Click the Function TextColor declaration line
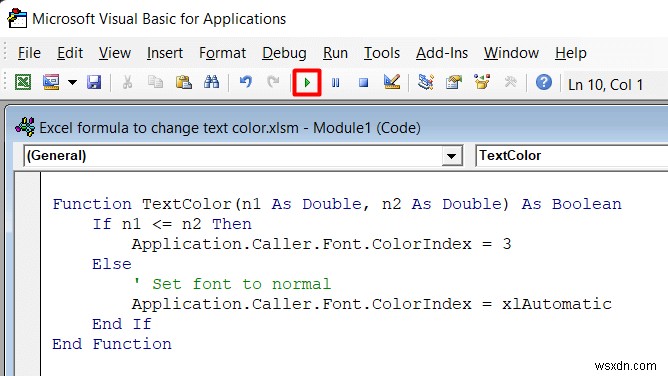This screenshot has height=376, width=668. point(337,204)
